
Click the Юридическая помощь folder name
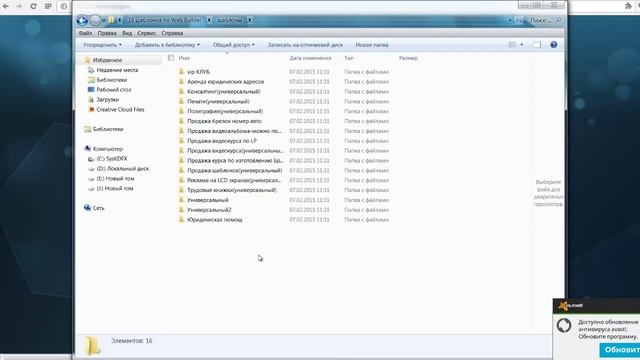point(215,220)
